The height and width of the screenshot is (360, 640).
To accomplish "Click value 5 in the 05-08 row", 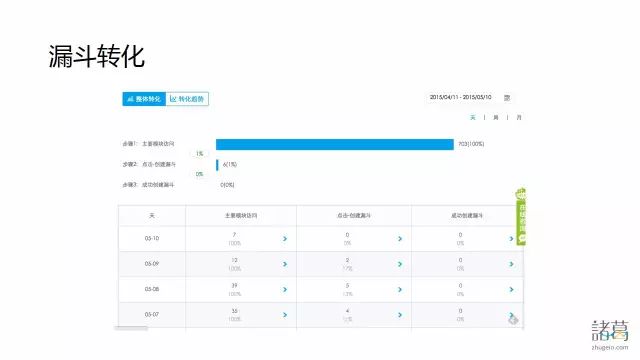I will tap(347, 285).
